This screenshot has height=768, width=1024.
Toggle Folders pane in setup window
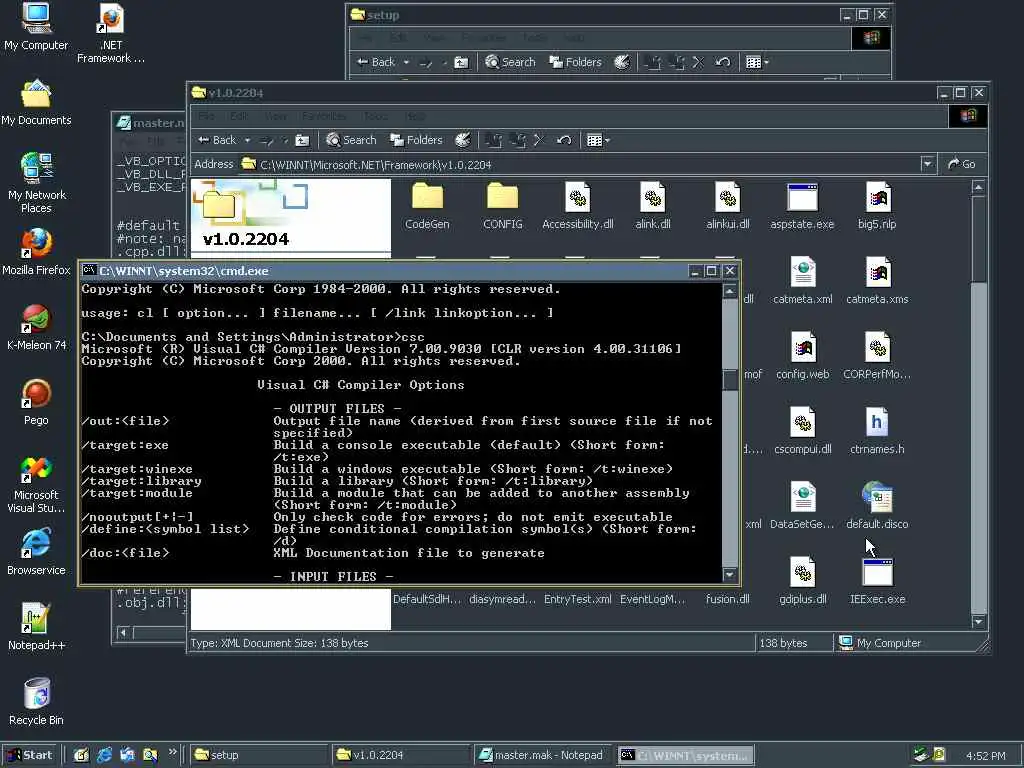point(575,62)
